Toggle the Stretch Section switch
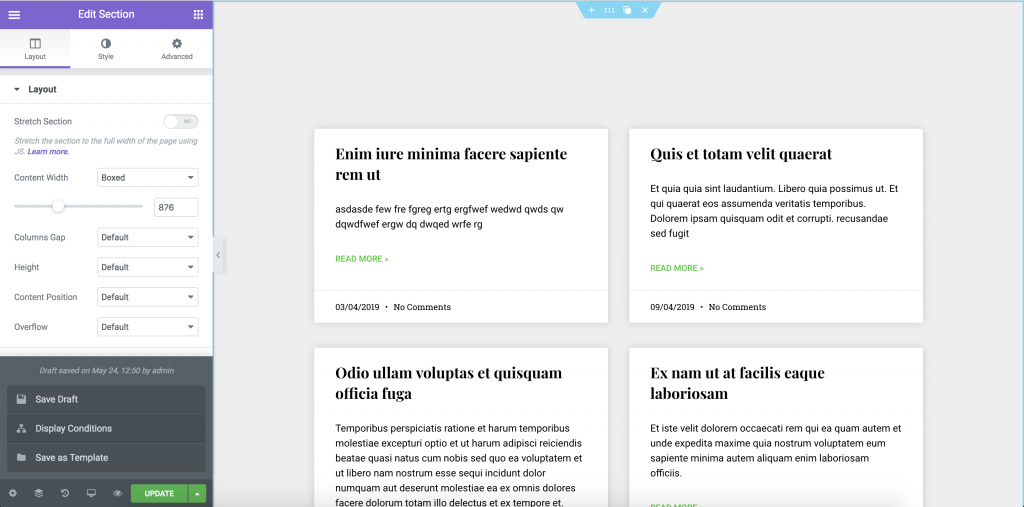 coord(181,122)
